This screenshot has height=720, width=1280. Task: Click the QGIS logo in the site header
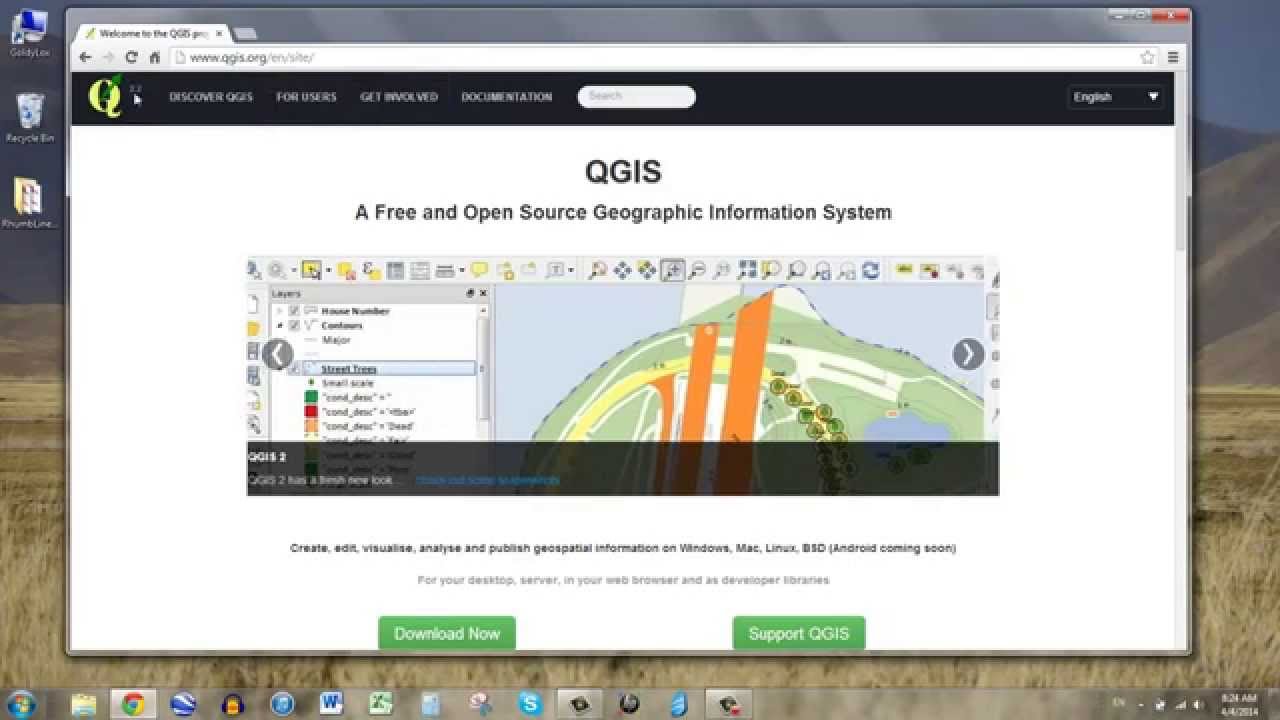pos(105,96)
